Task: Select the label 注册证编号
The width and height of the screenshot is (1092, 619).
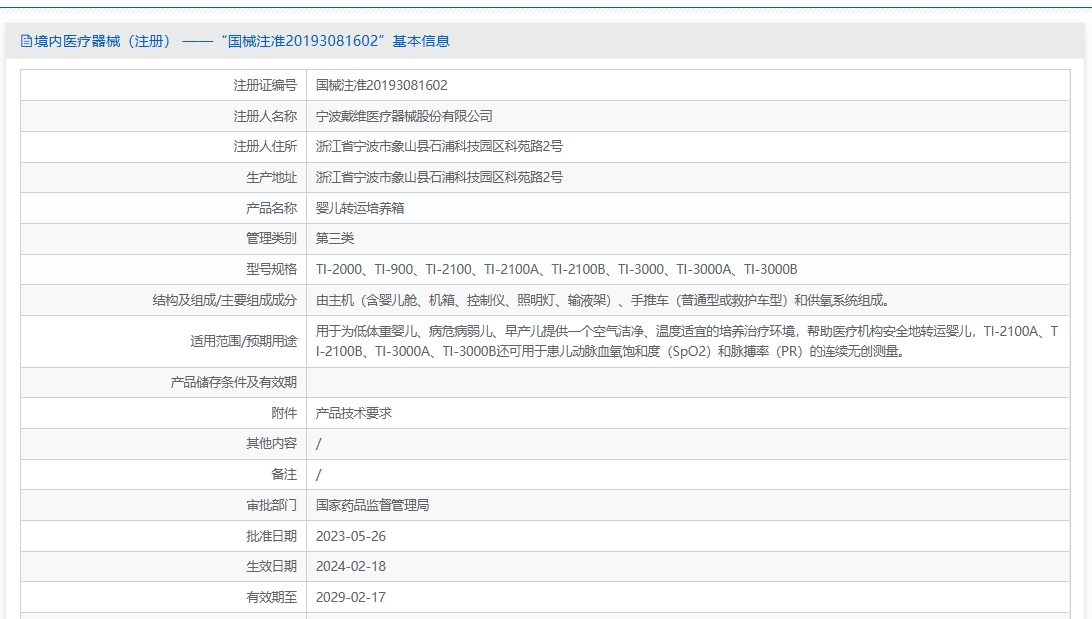Action: pyautogui.click(x=265, y=86)
